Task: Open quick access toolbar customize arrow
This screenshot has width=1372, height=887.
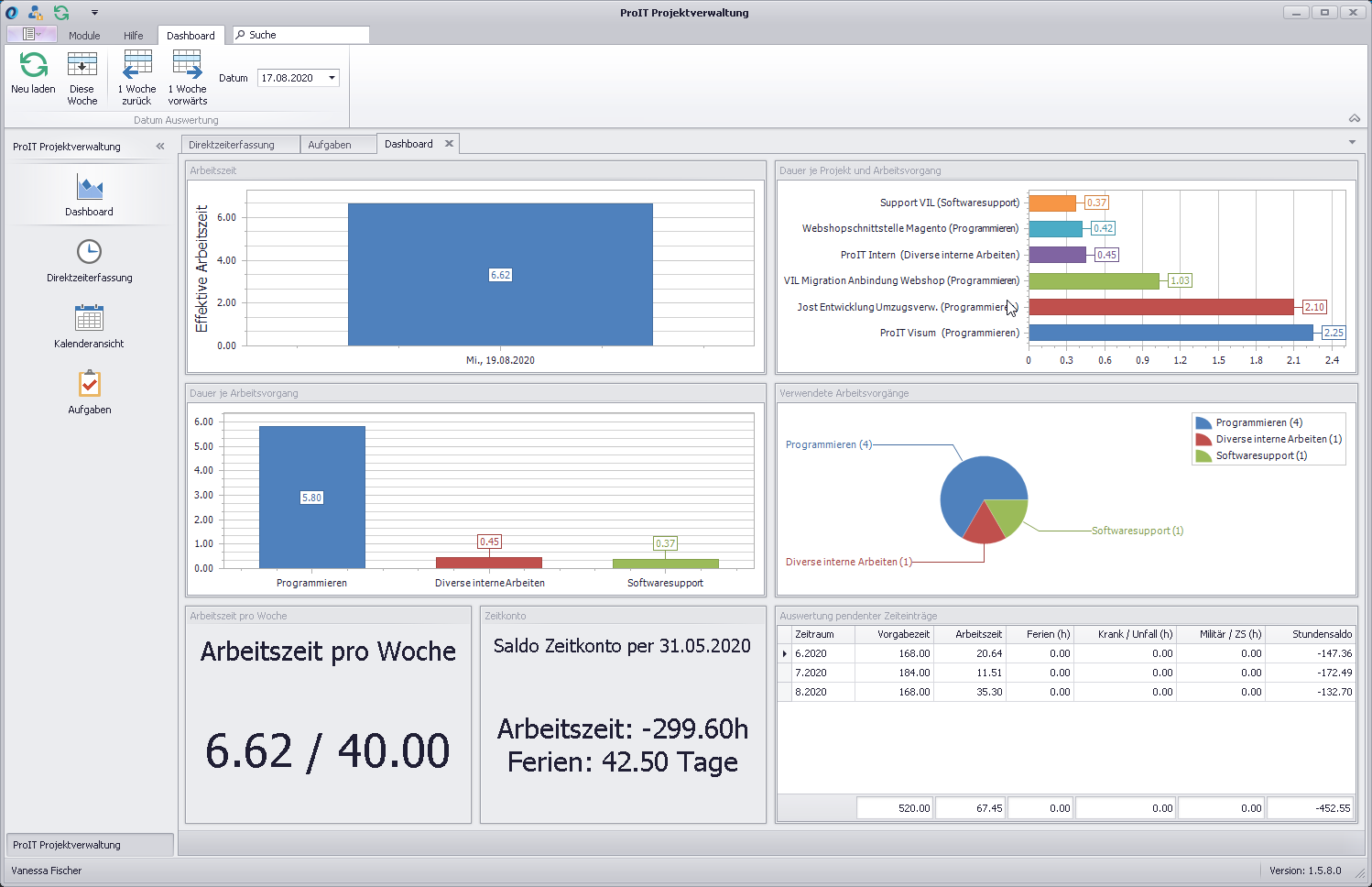Action: [94, 13]
